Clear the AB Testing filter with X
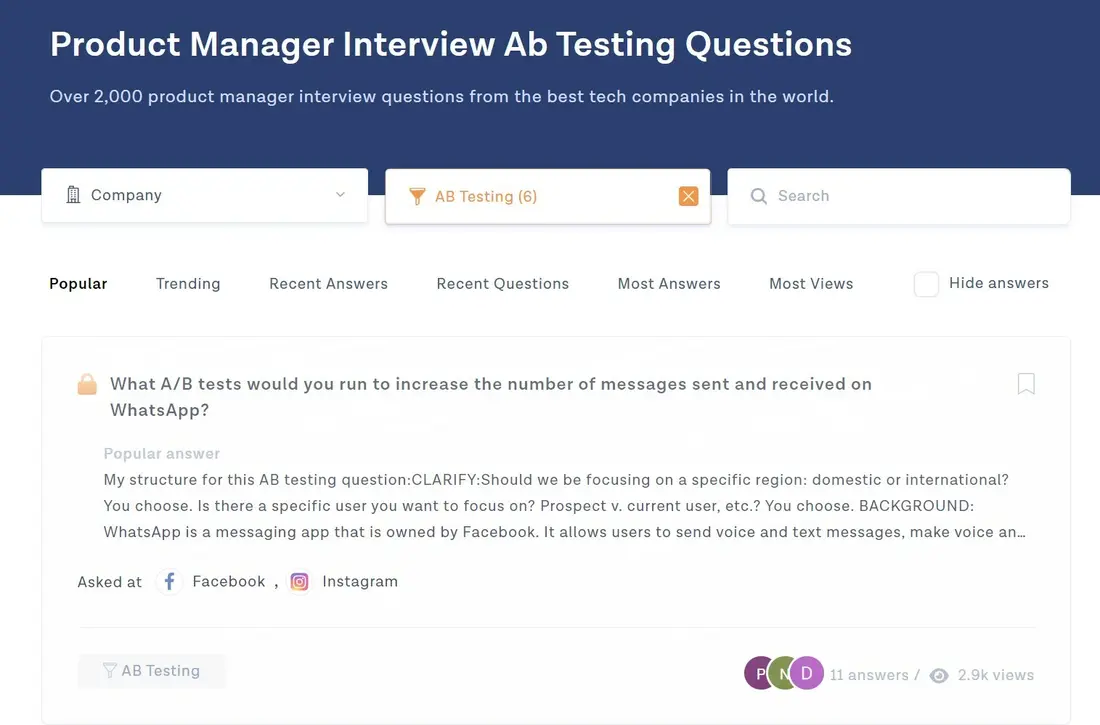Screen dimensions: 1100x725 point(688,197)
